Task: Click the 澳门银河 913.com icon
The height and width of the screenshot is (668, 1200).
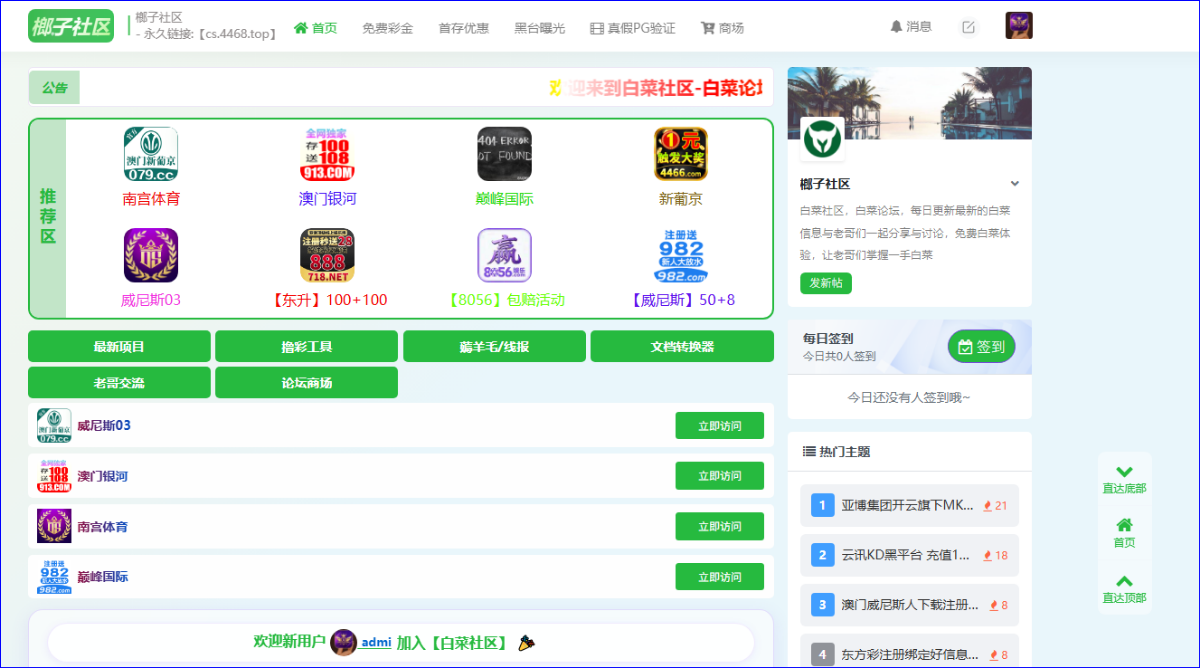Action: pos(327,154)
